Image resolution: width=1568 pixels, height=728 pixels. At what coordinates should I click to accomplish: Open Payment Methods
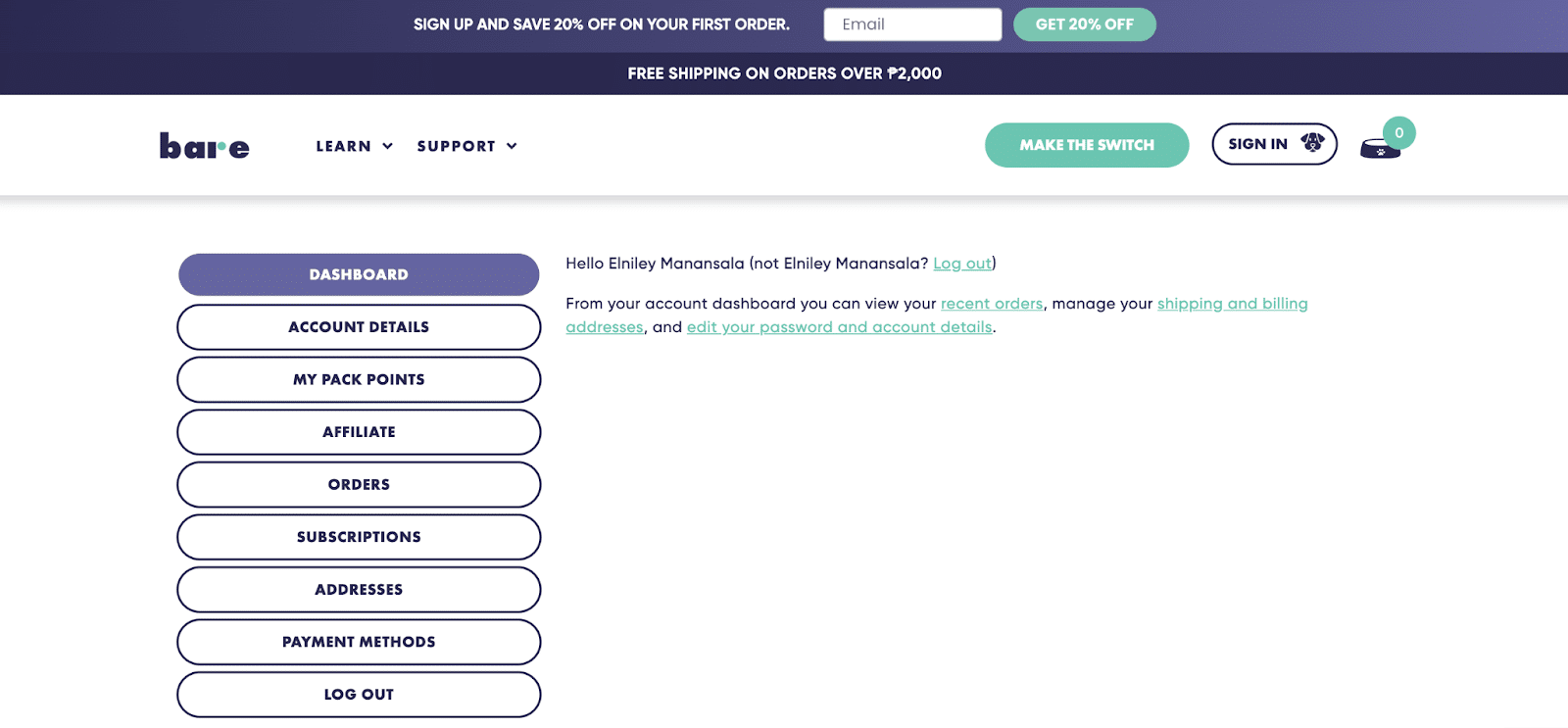tap(359, 642)
